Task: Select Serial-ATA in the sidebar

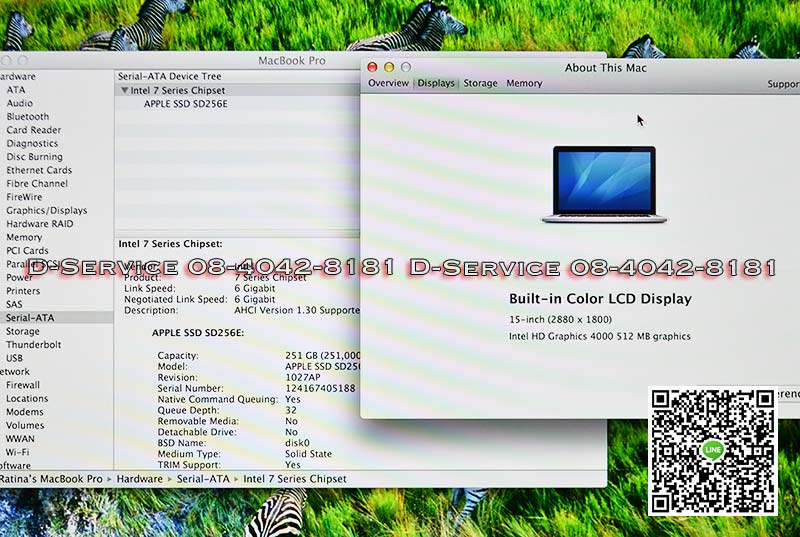Action: (30, 317)
